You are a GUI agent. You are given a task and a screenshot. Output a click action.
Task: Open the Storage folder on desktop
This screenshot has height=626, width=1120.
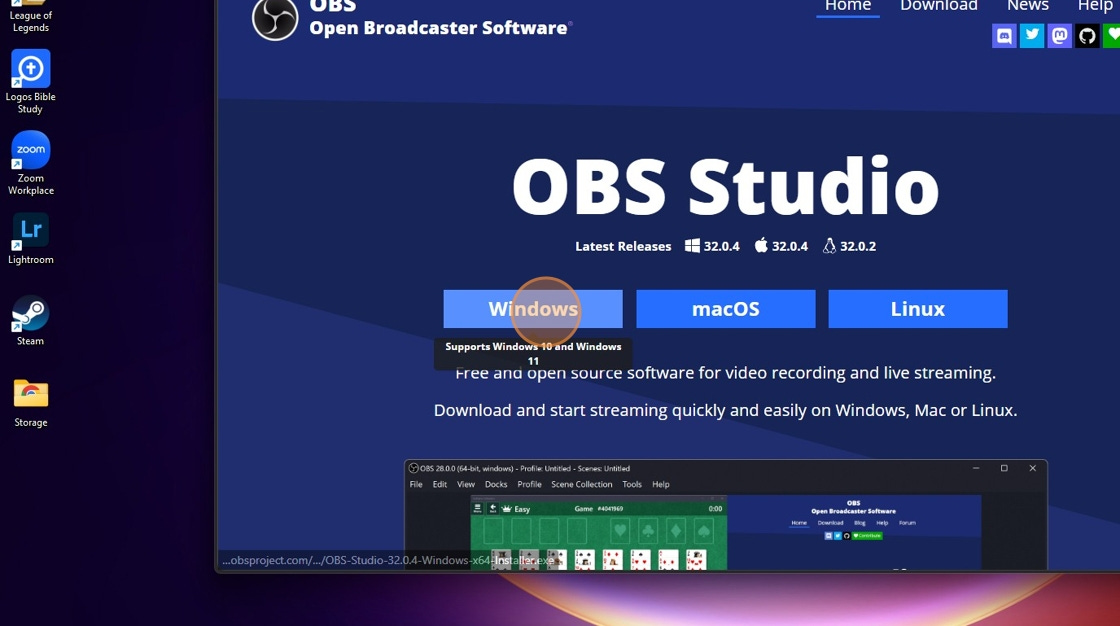(30, 402)
